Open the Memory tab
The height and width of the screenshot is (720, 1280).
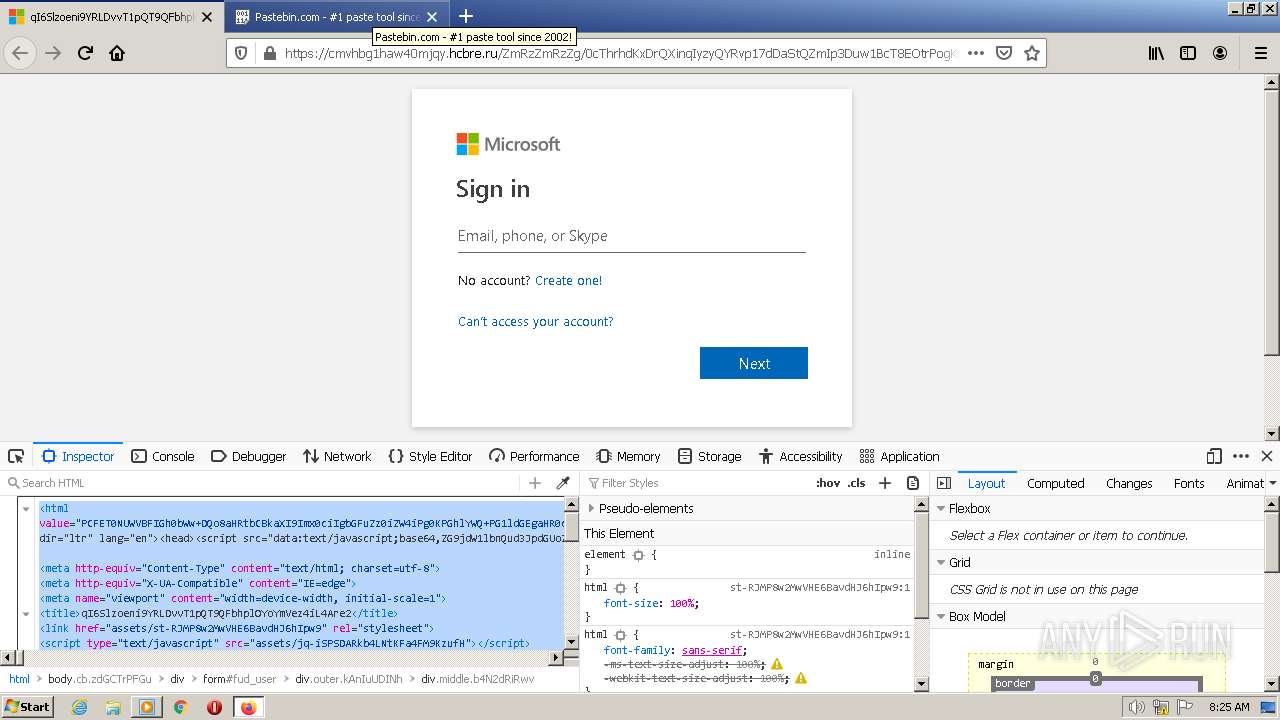(x=628, y=456)
